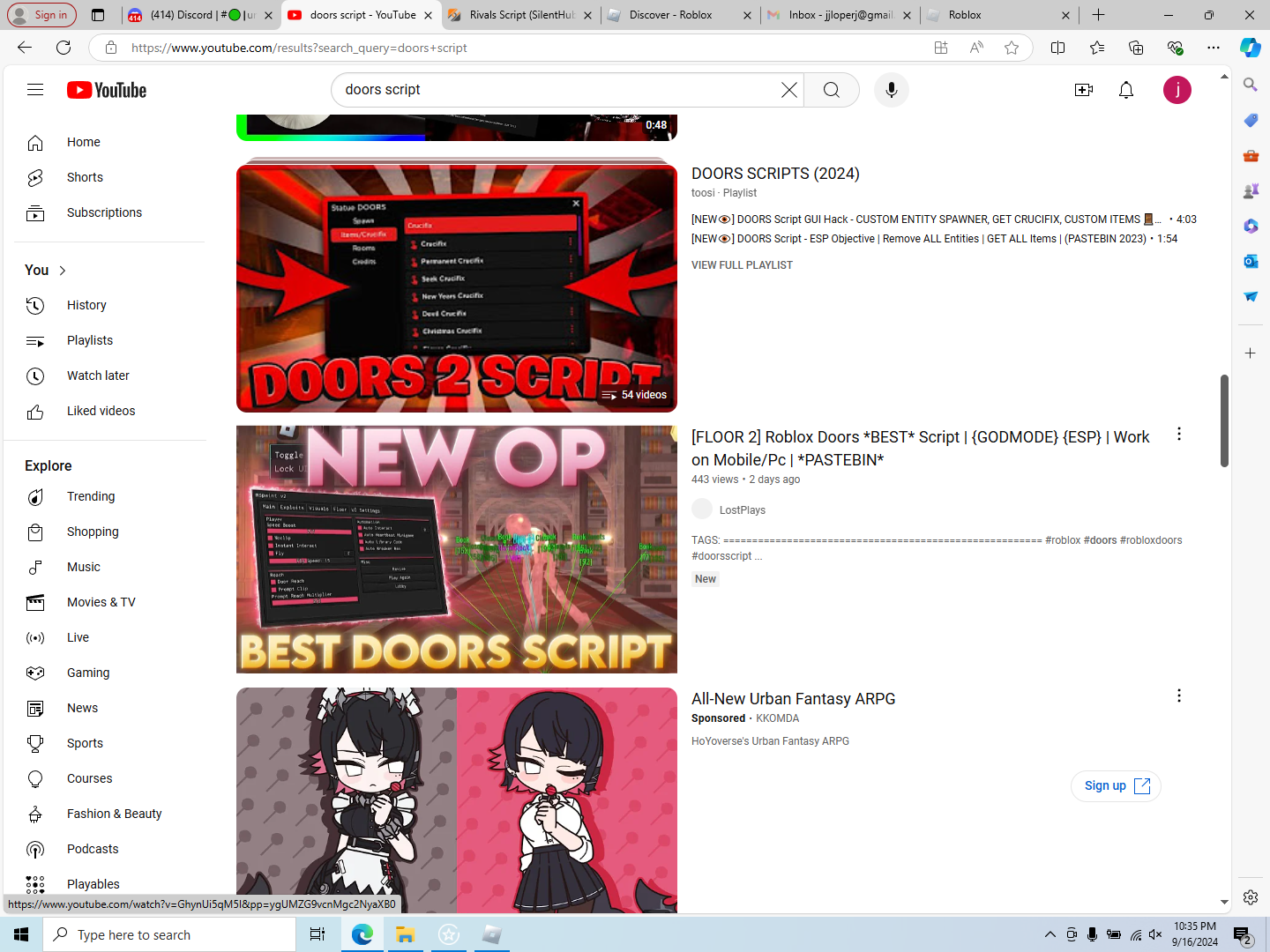The height and width of the screenshot is (952, 1270).
Task: Open the Windows Start menu
Action: coord(21,934)
